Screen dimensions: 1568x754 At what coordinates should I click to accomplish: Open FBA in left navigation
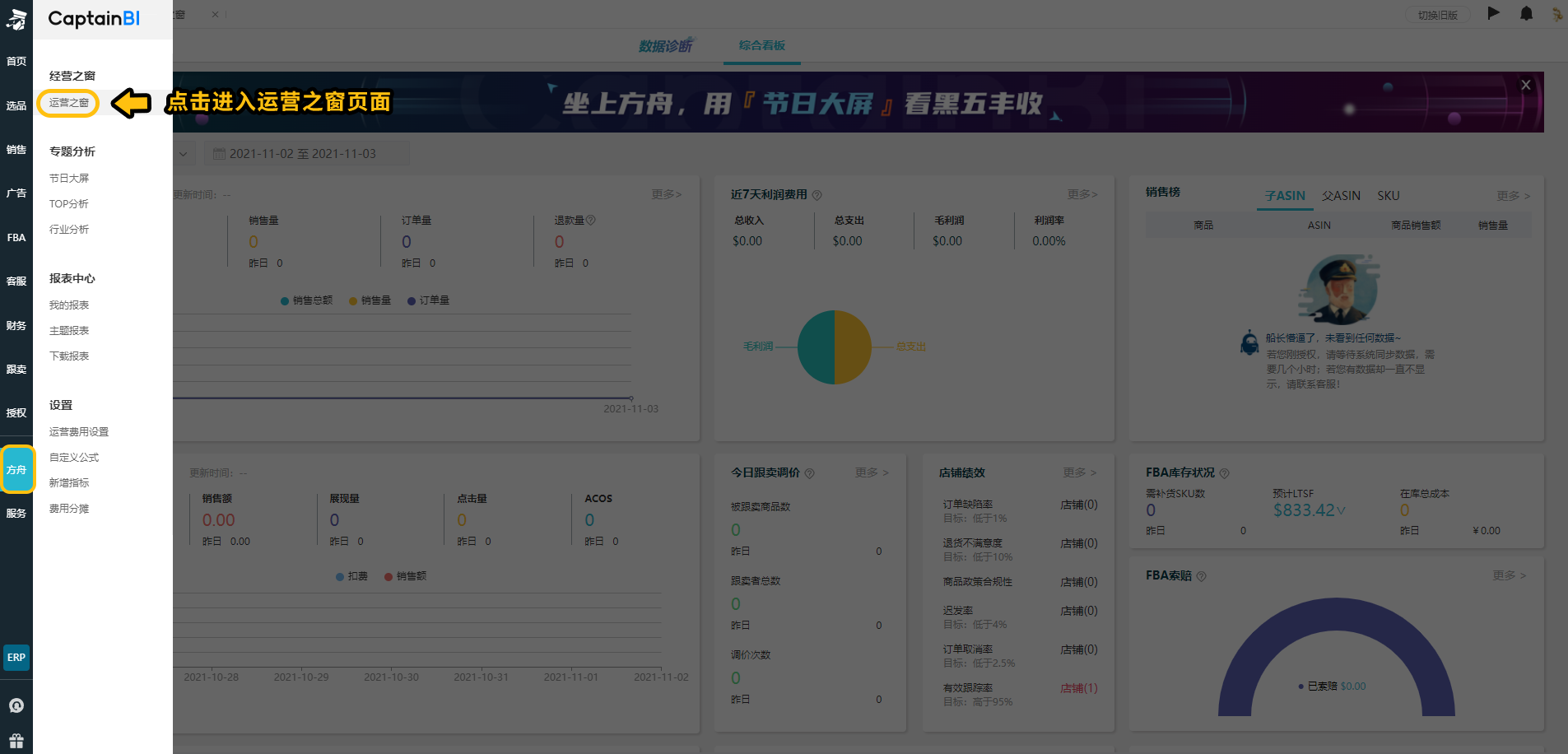click(16, 238)
